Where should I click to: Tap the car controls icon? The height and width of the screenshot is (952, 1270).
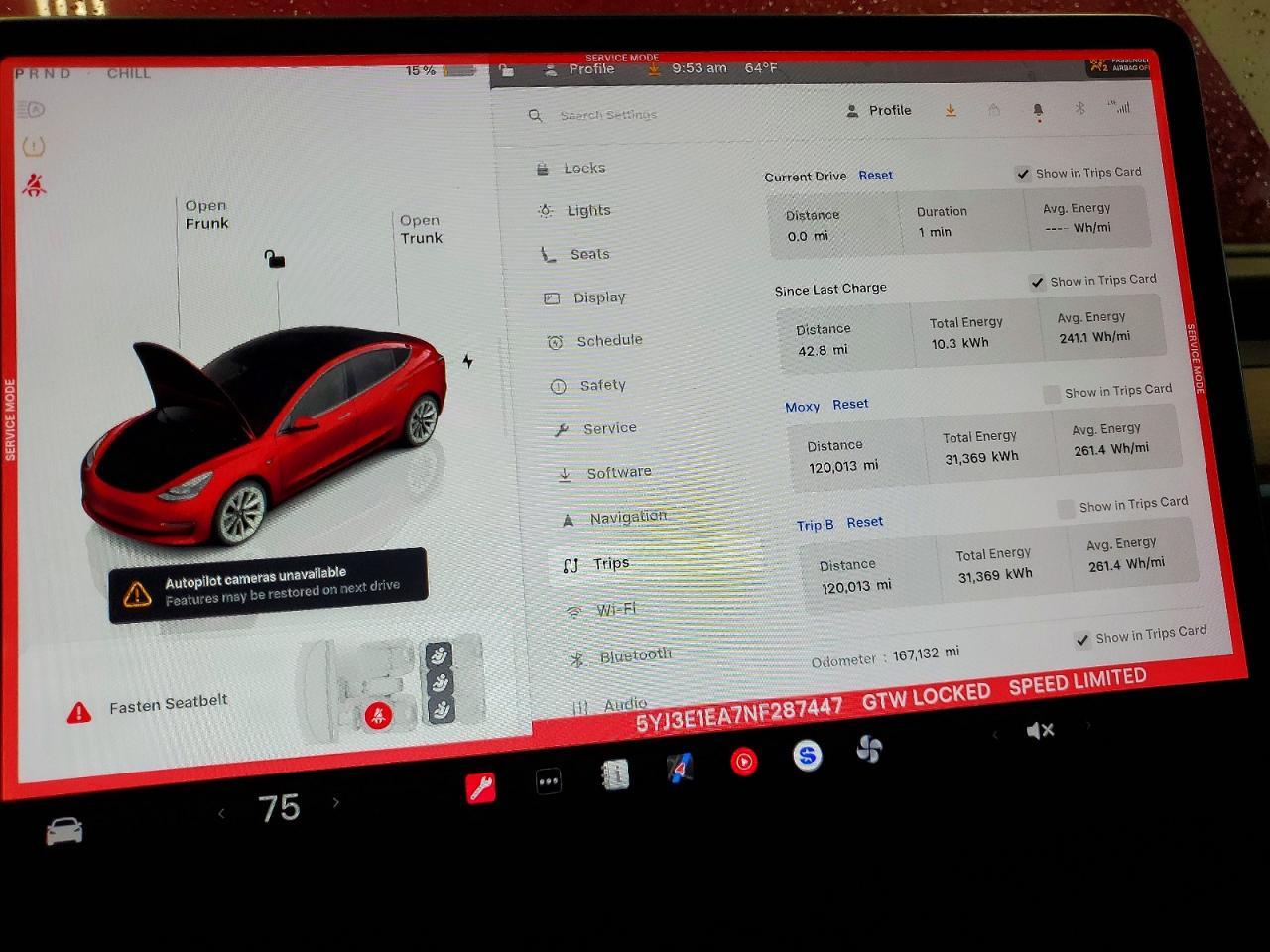64,831
